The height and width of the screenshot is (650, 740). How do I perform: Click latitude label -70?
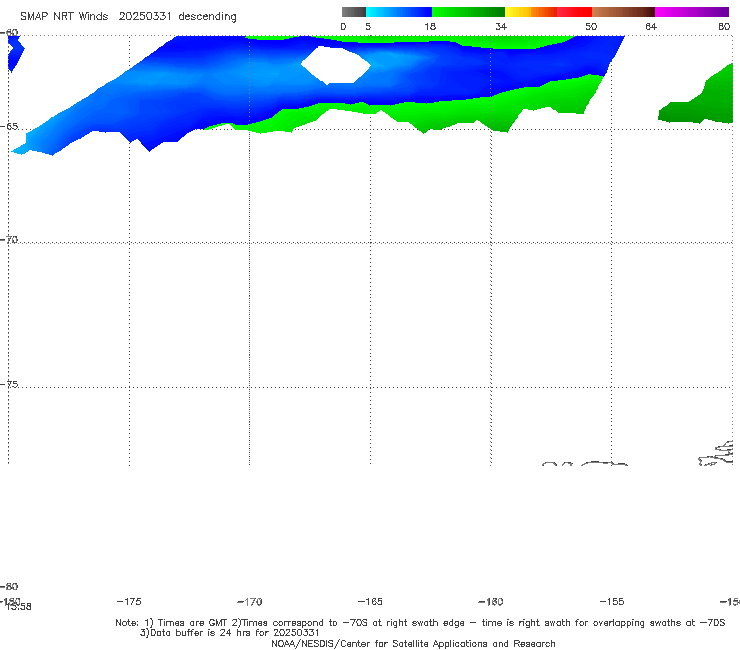point(9,240)
